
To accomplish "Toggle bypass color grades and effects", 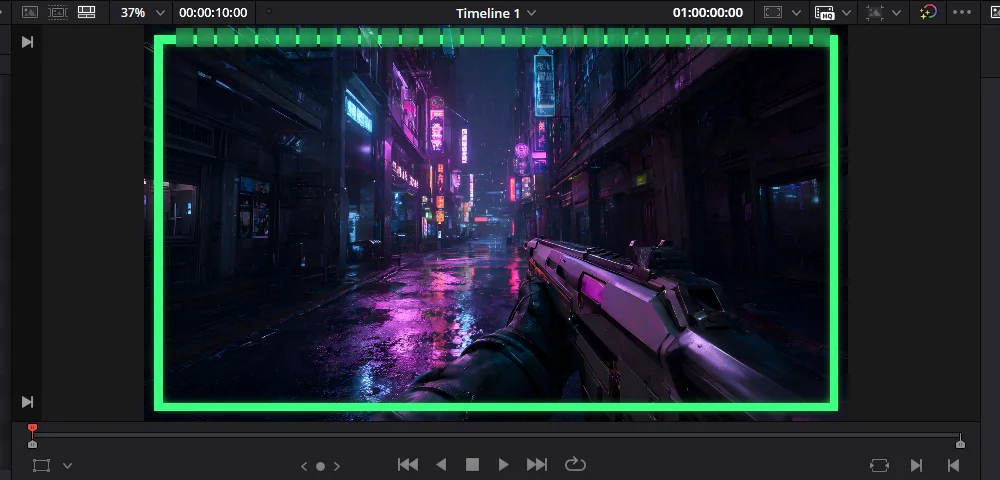I will 928,12.
